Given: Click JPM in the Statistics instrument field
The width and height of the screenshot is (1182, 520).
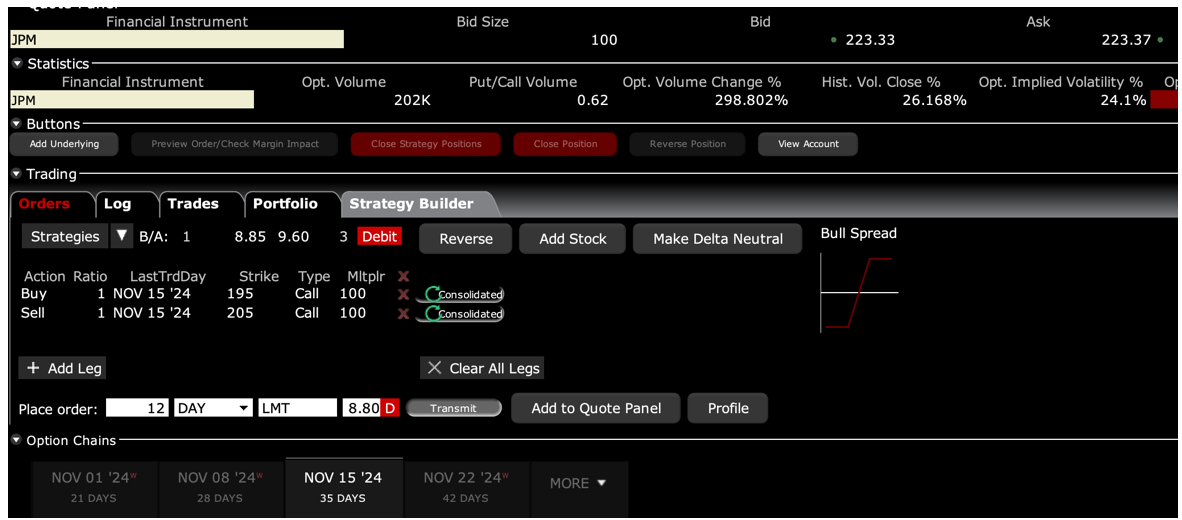Looking at the screenshot, I should 132,99.
